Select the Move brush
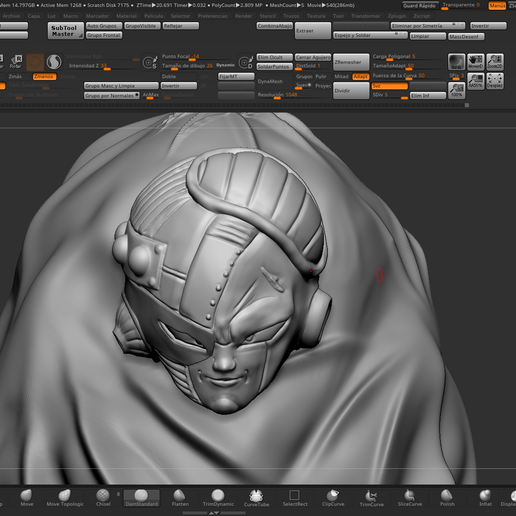 coord(27,498)
